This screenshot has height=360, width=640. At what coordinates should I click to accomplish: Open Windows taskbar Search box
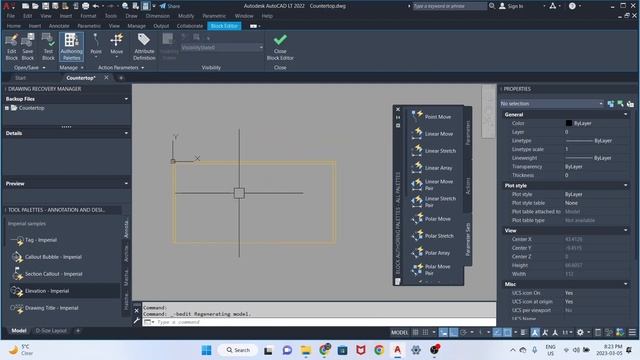[x=238, y=350]
